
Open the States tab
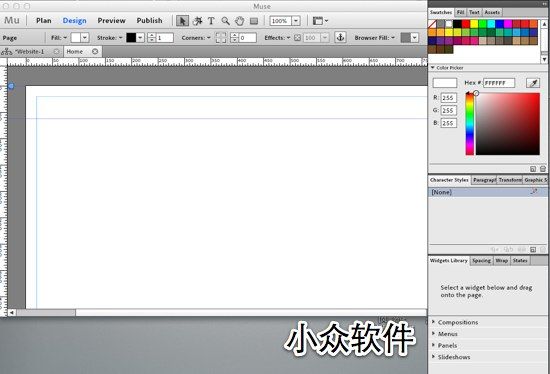point(520,261)
